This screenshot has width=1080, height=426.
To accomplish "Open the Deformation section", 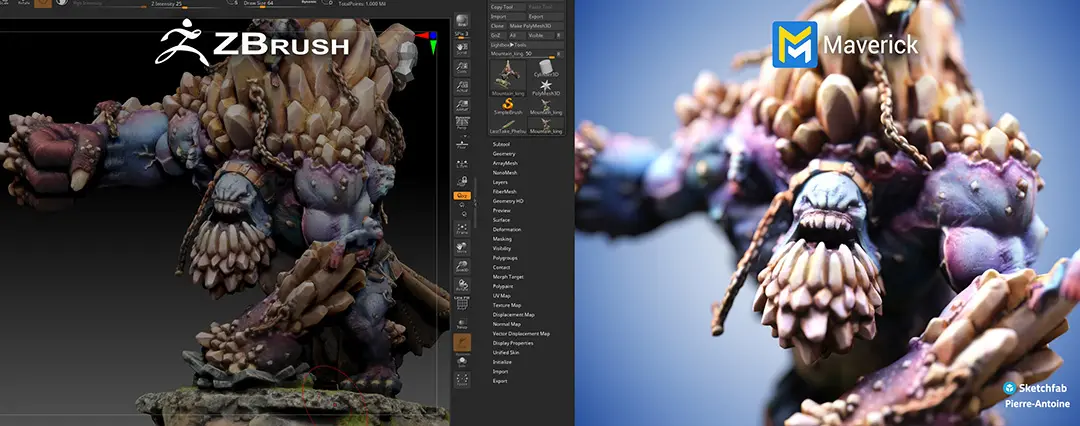I will point(507,230).
